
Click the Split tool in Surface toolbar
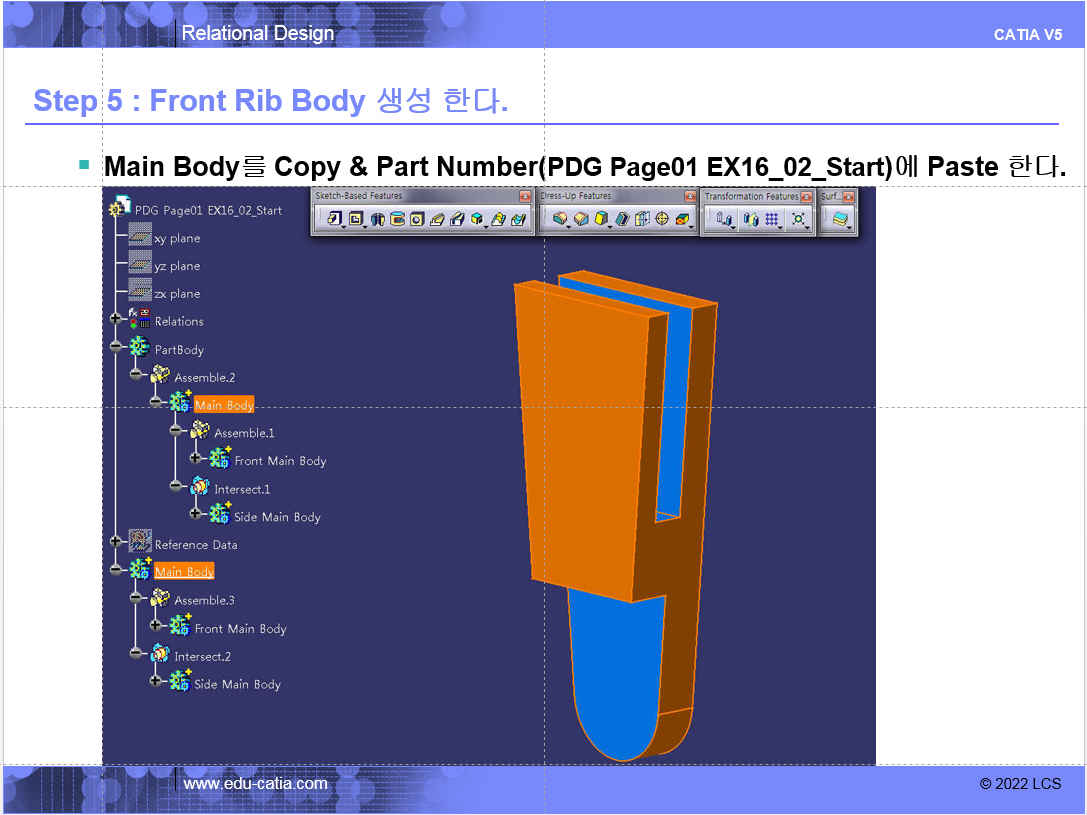pyautogui.click(x=839, y=219)
